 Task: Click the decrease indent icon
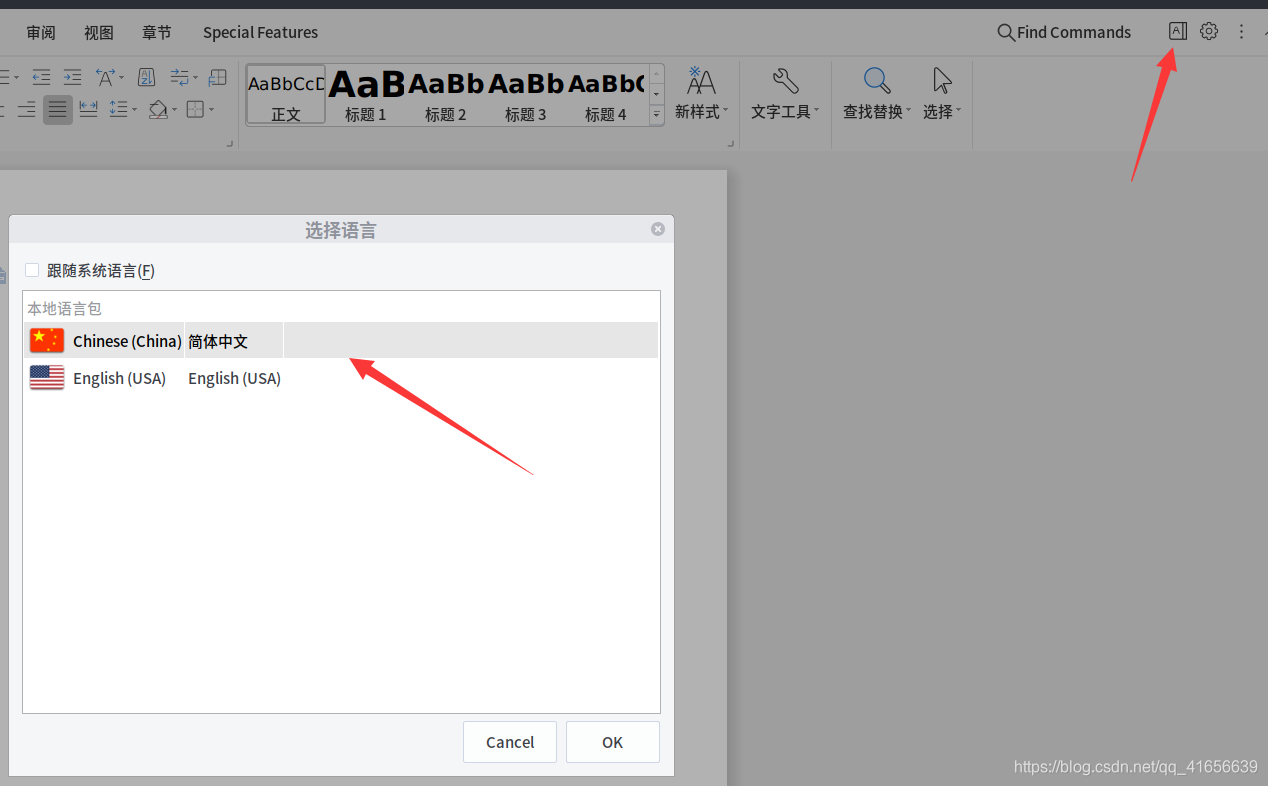(x=41, y=77)
